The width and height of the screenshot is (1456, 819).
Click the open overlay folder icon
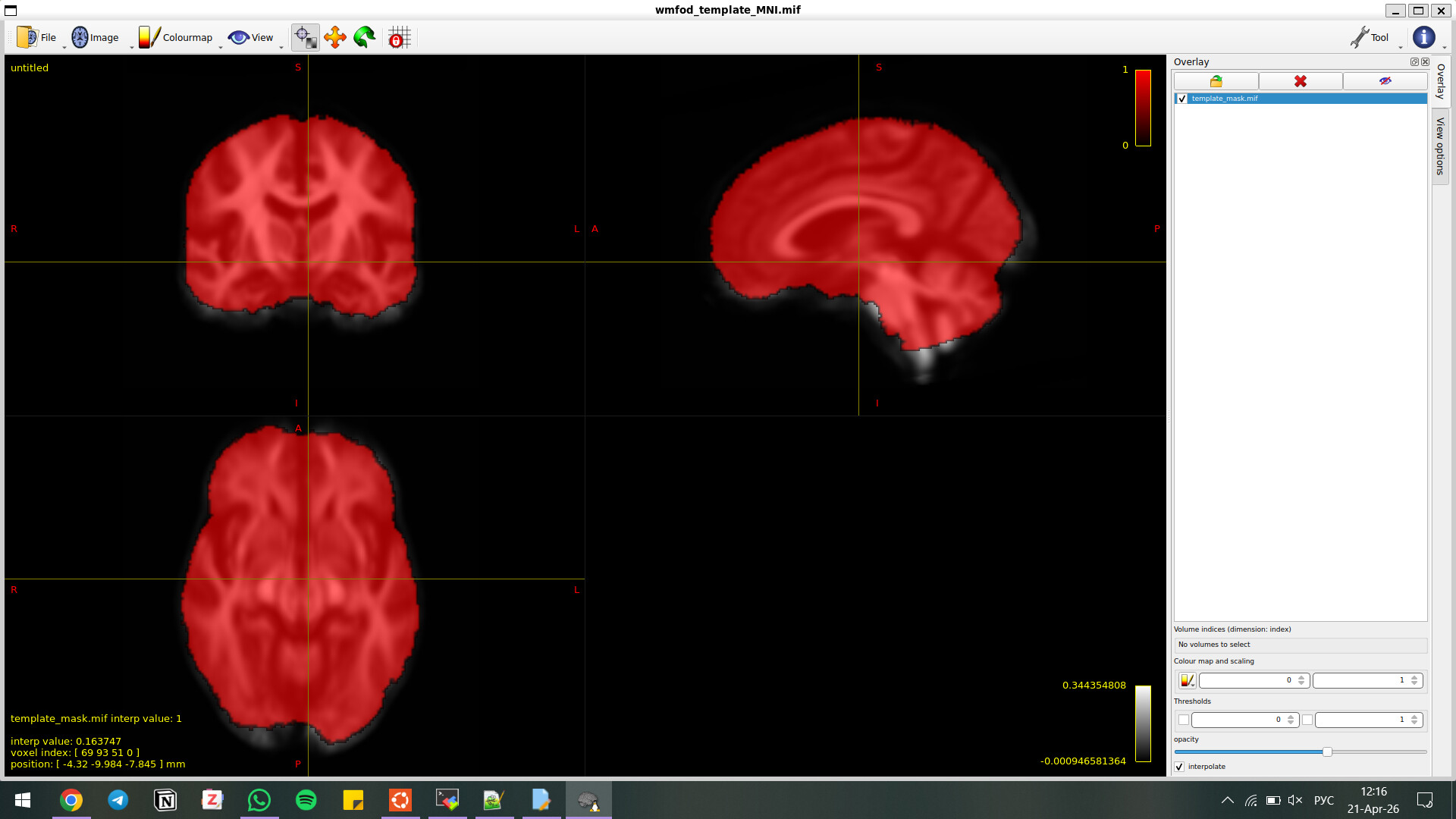tap(1216, 81)
